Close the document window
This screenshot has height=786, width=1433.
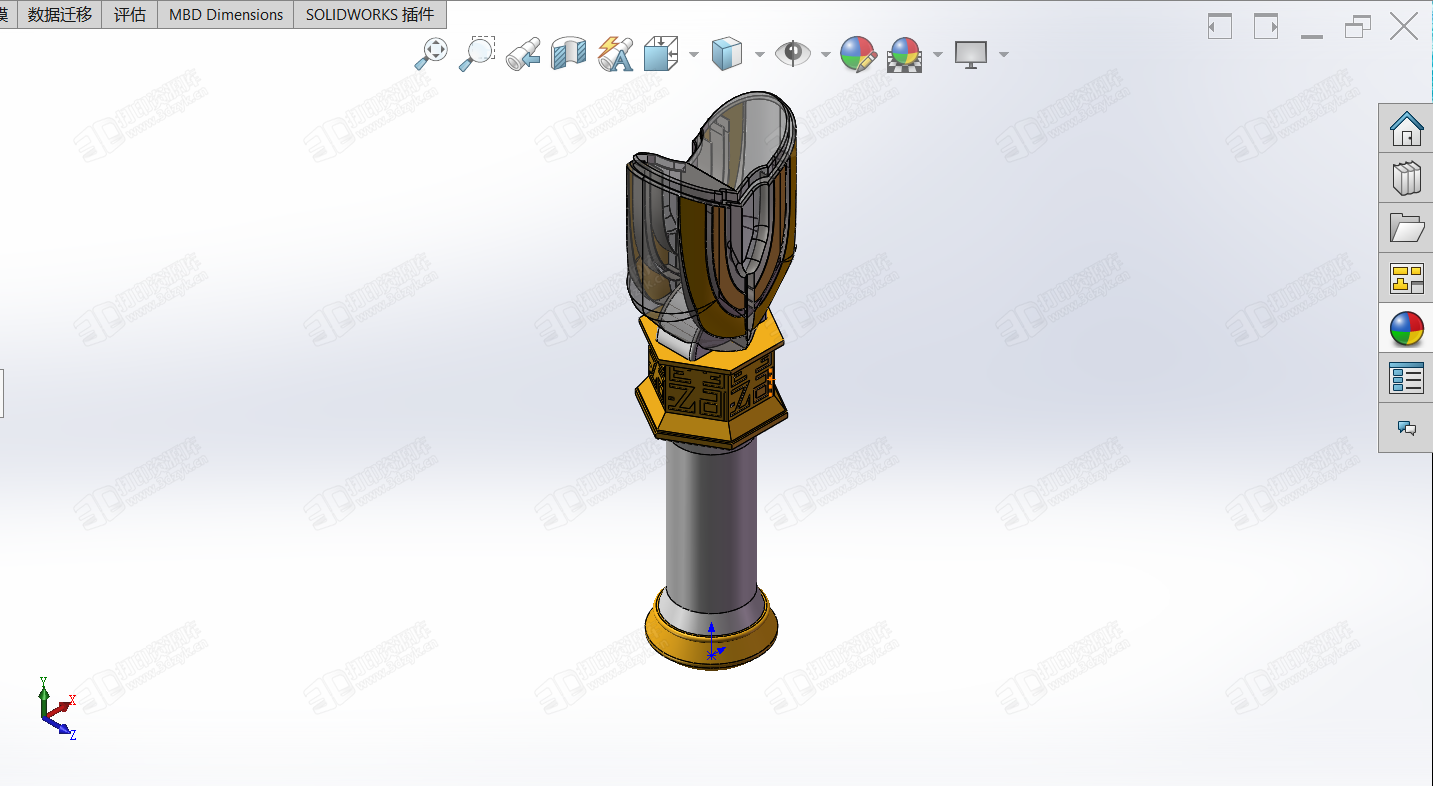tap(1404, 26)
